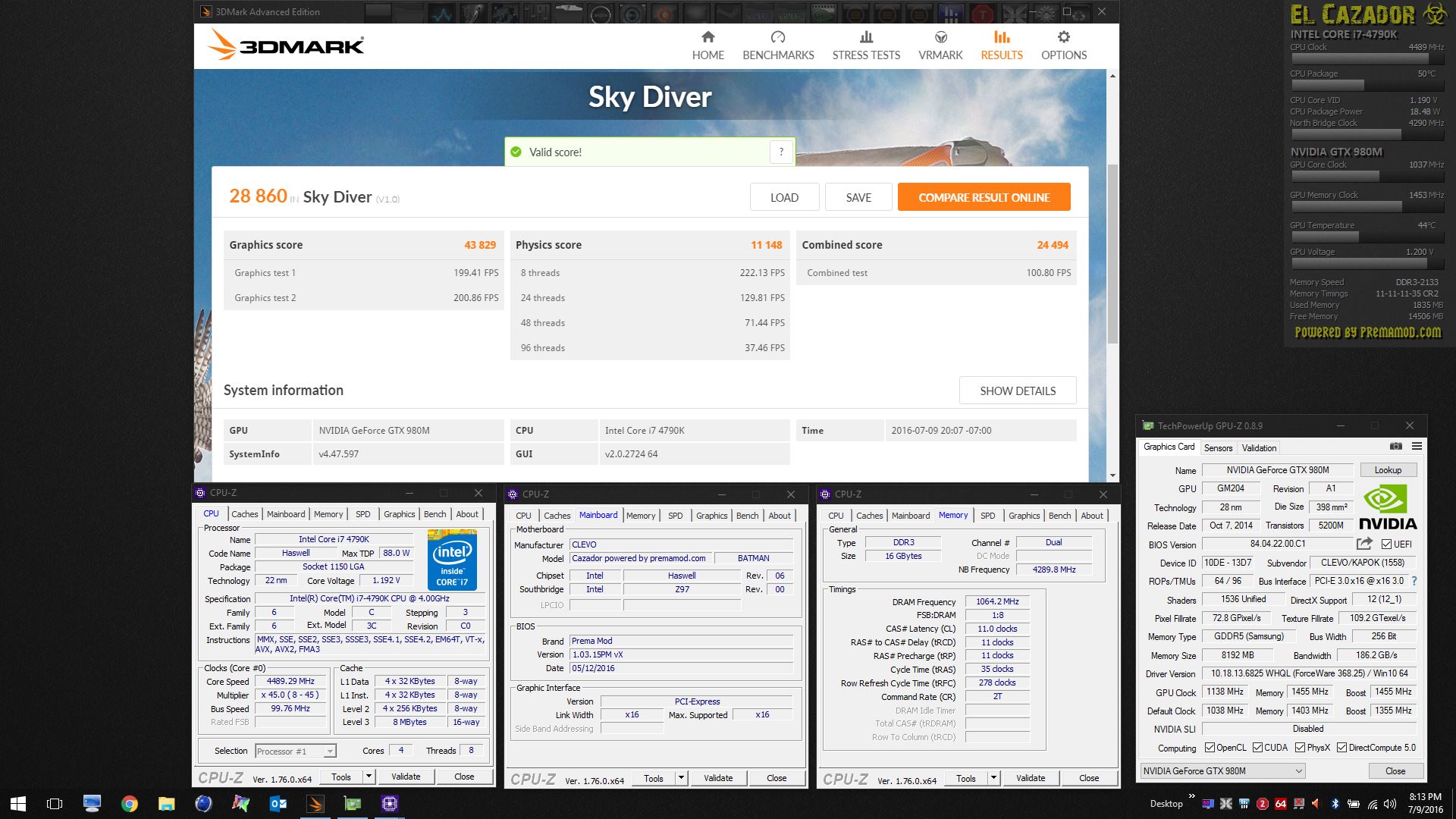Switch to 3DMark via its taskbar icon

click(315, 804)
